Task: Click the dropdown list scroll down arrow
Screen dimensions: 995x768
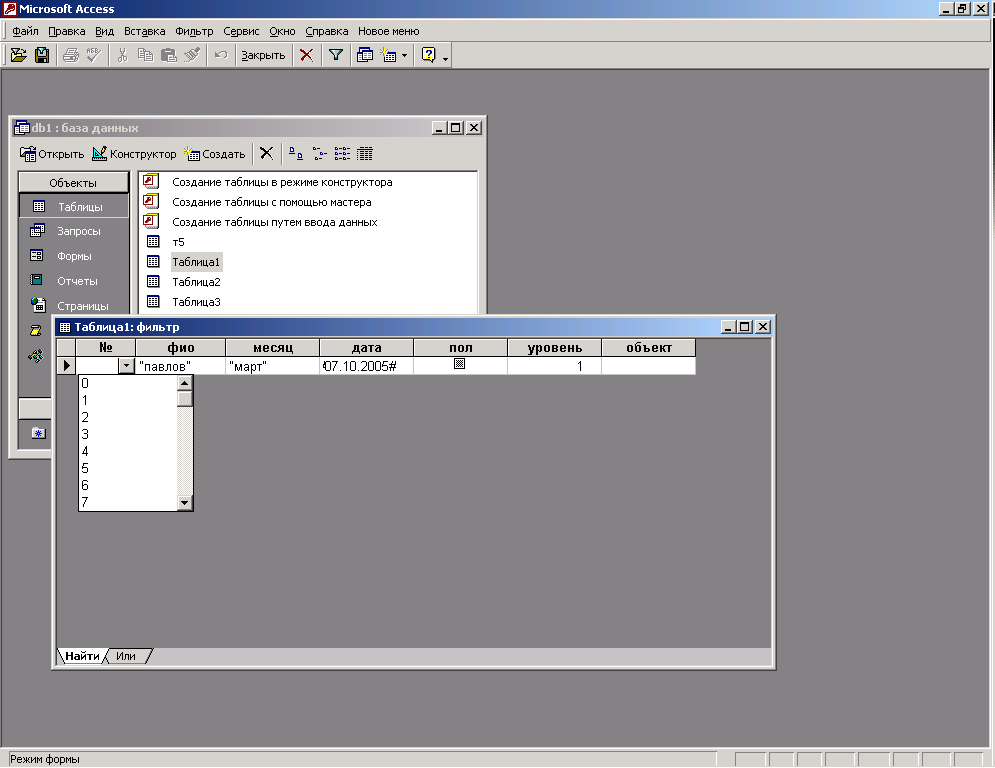Action: point(185,503)
